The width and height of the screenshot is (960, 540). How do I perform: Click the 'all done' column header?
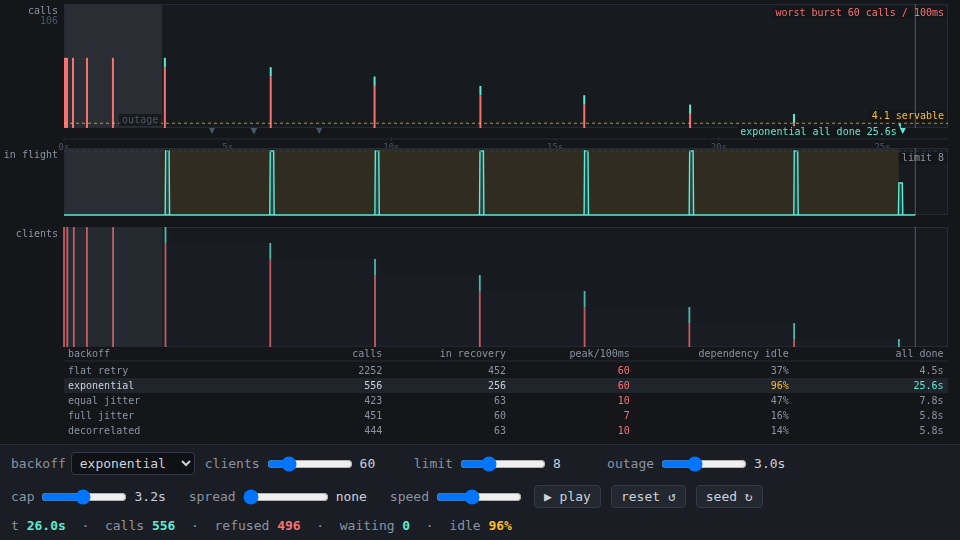pyautogui.click(x=919, y=353)
